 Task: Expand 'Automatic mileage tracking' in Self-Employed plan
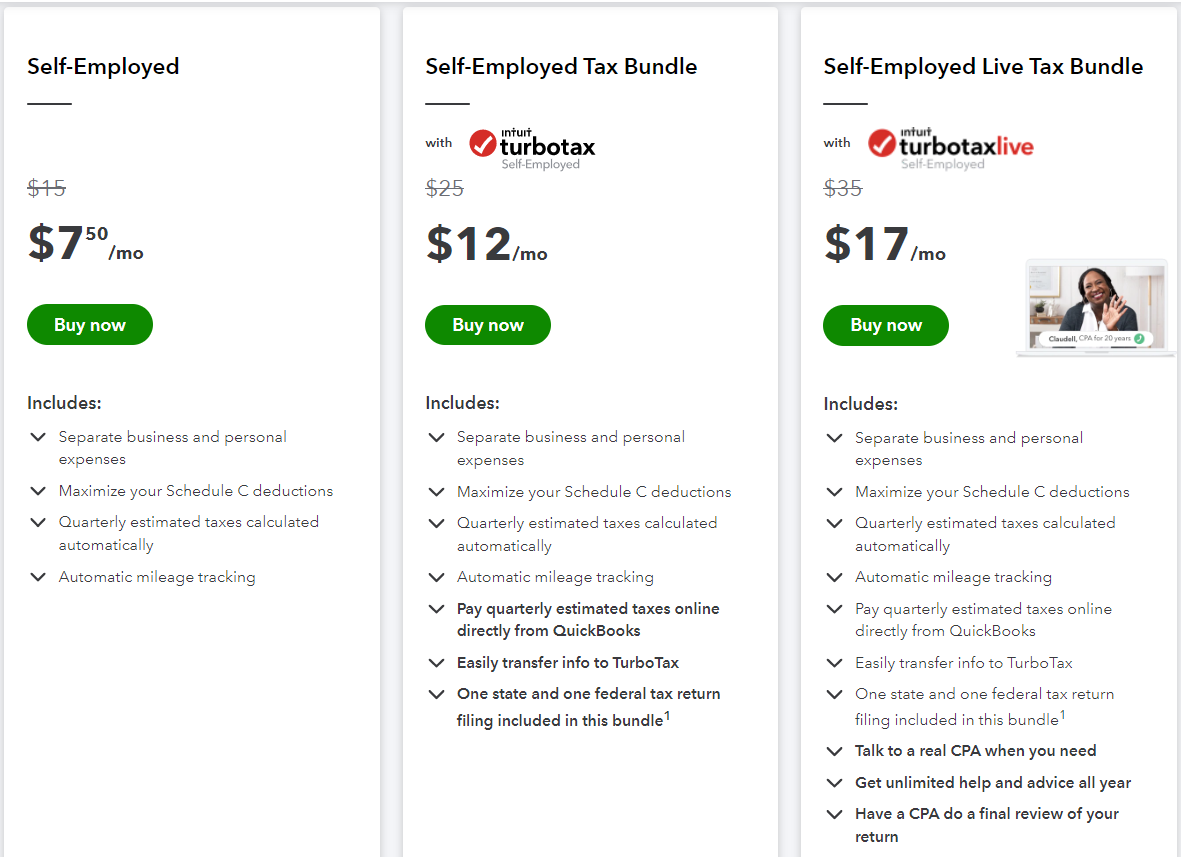(38, 577)
